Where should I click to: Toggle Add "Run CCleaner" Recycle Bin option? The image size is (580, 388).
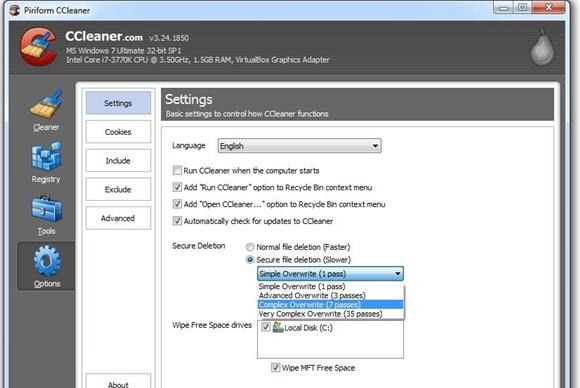pyautogui.click(x=177, y=187)
